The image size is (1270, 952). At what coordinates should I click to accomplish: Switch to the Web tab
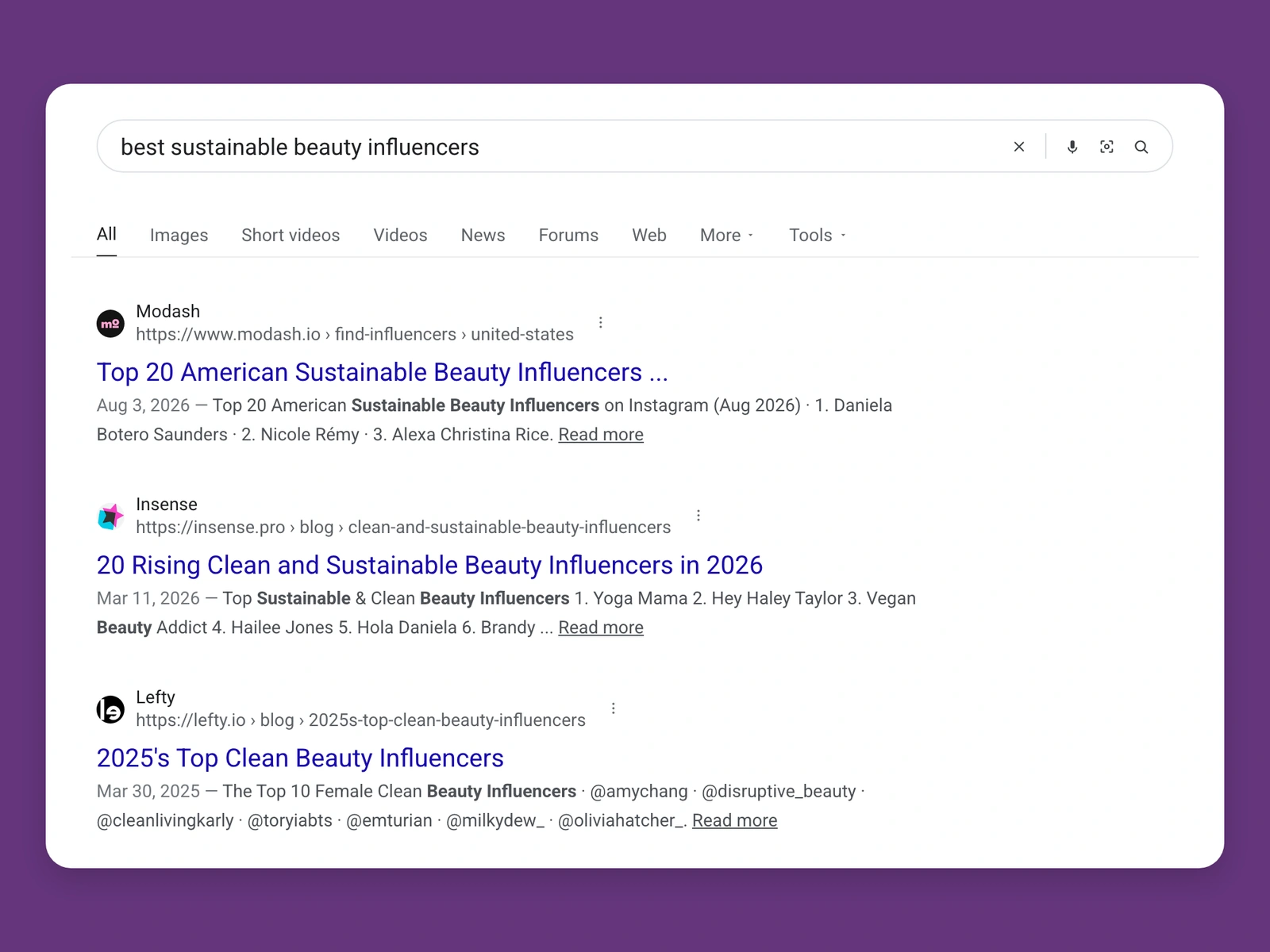(649, 235)
